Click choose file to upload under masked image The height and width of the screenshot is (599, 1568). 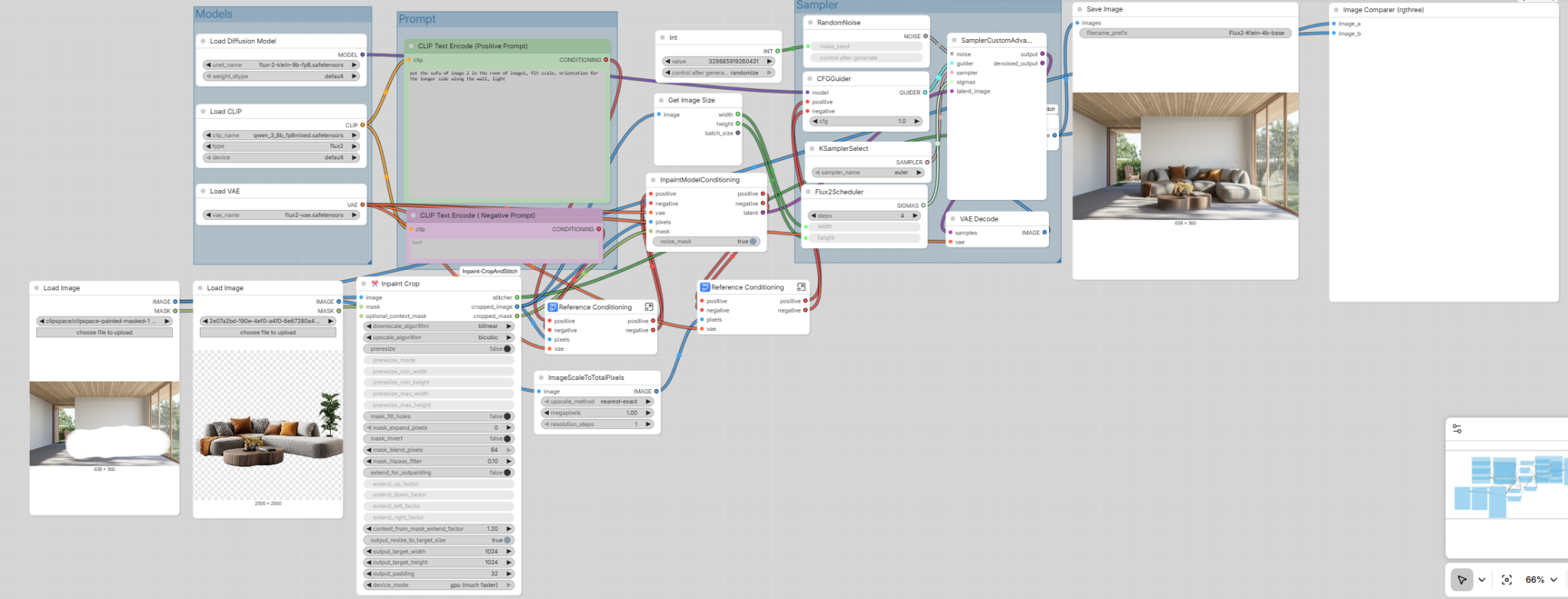coord(104,332)
